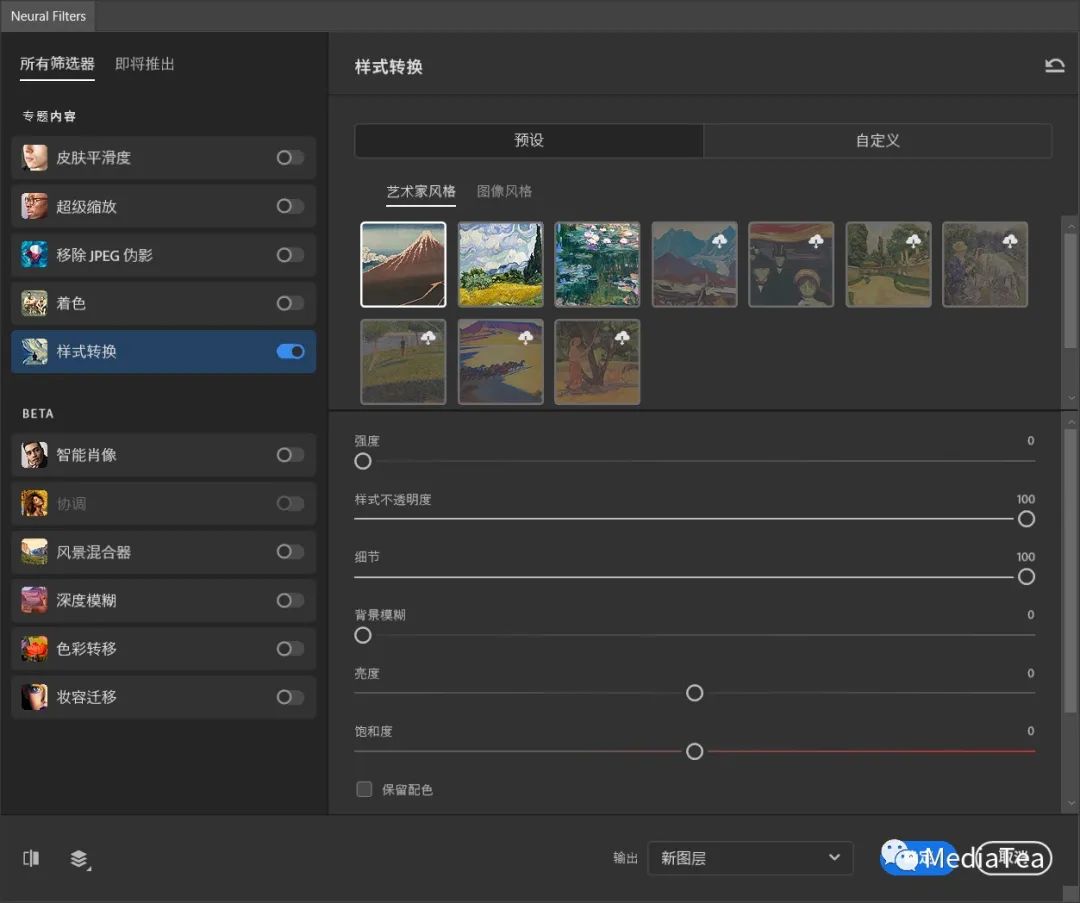The height and width of the screenshot is (903, 1080).
Task: Switch to 即将推出 tab
Action: pyautogui.click(x=145, y=64)
